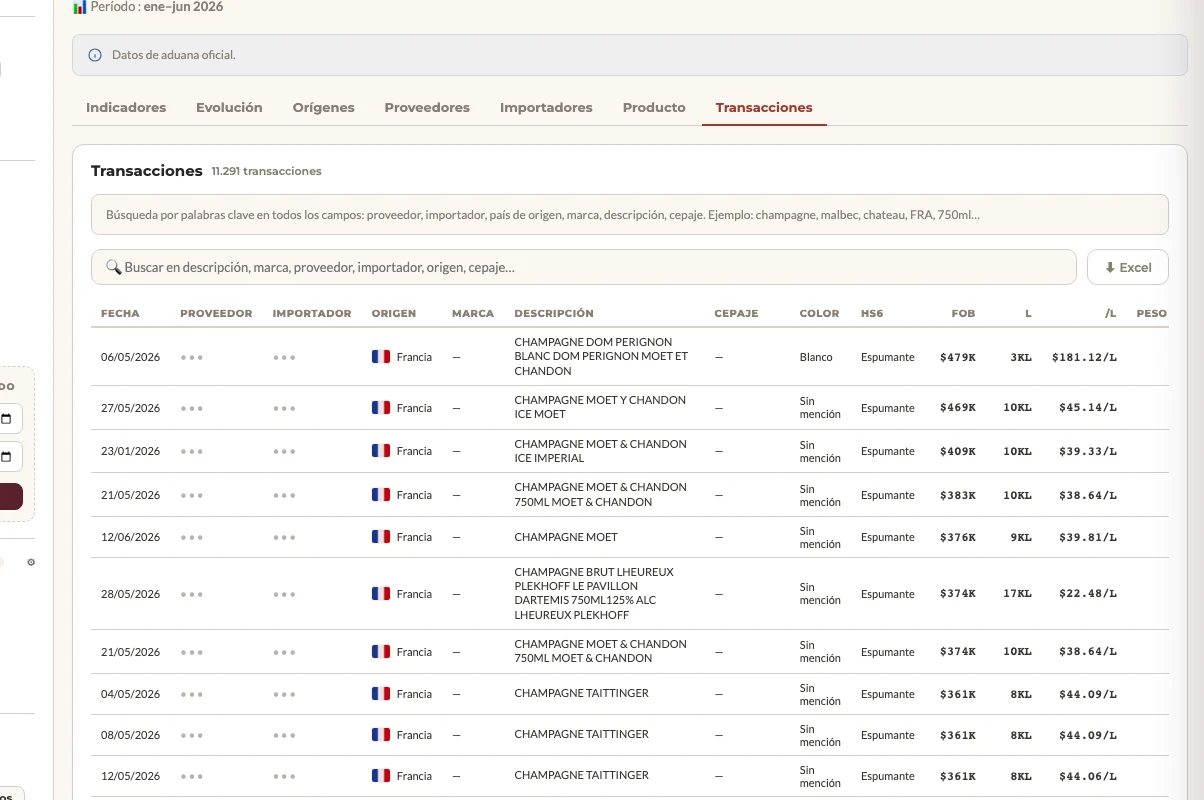Click the COLOR column header
The height and width of the screenshot is (800, 1204).
pos(820,313)
